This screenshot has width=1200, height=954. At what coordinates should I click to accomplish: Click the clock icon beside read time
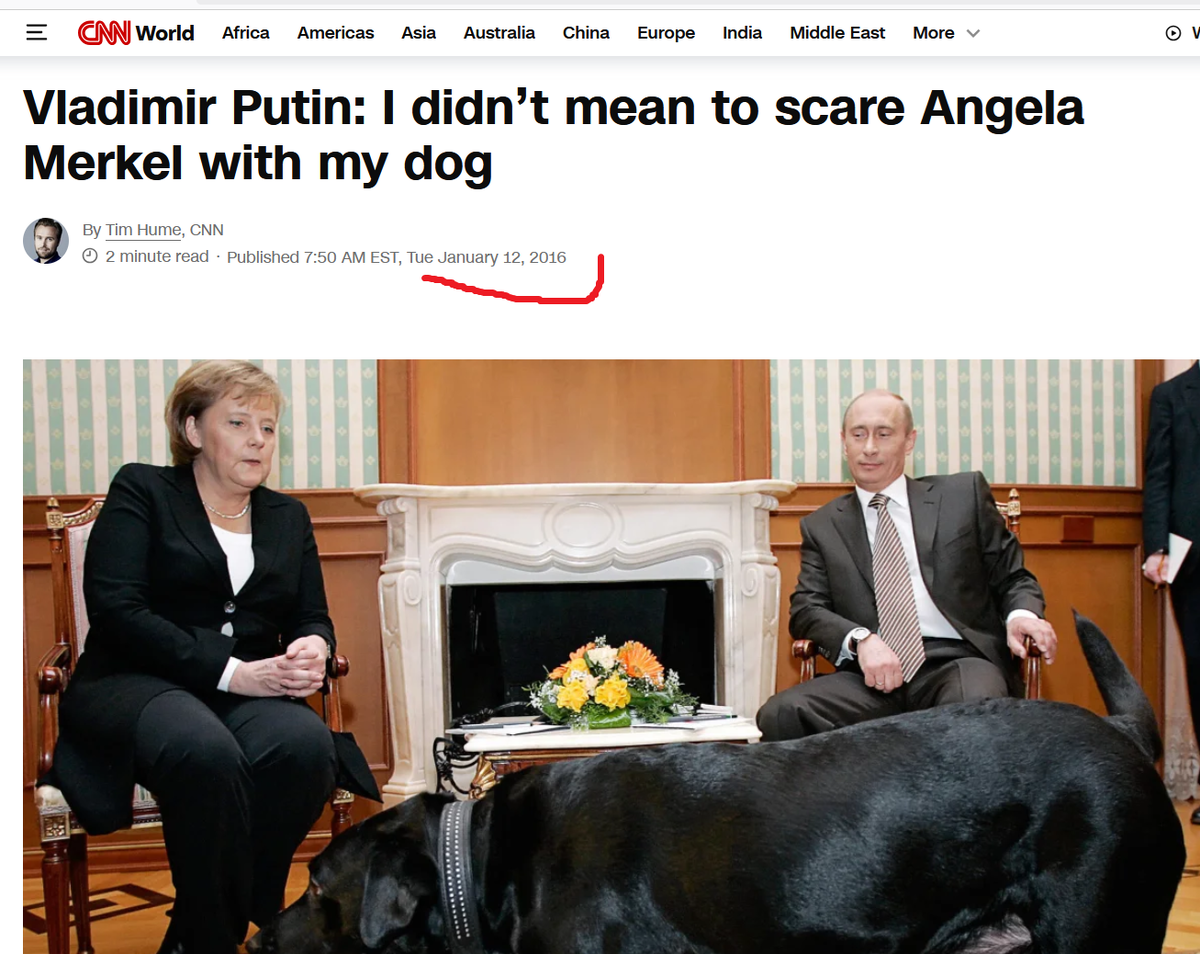90,257
